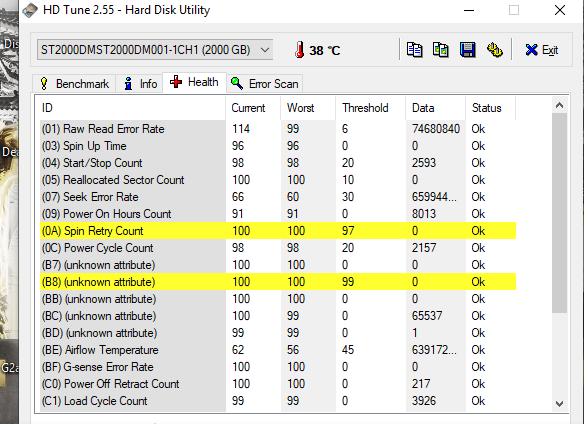Click the scrollbar up arrow
The height and width of the screenshot is (424, 584).
coord(559,105)
